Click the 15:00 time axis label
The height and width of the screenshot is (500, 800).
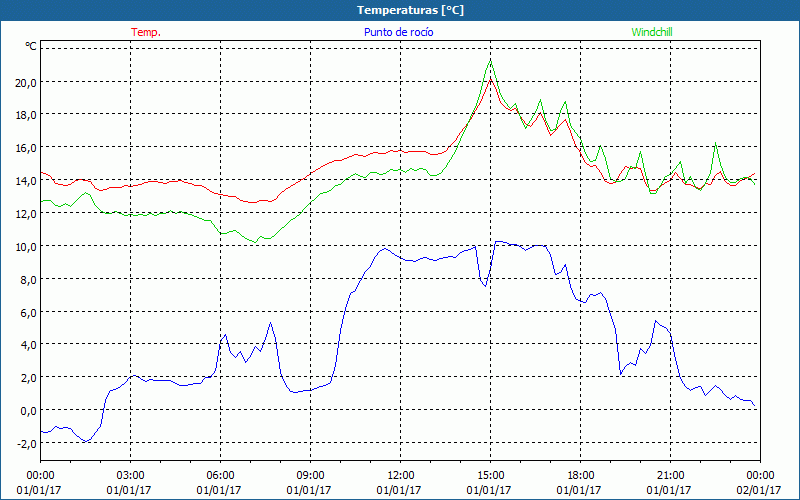490,476
